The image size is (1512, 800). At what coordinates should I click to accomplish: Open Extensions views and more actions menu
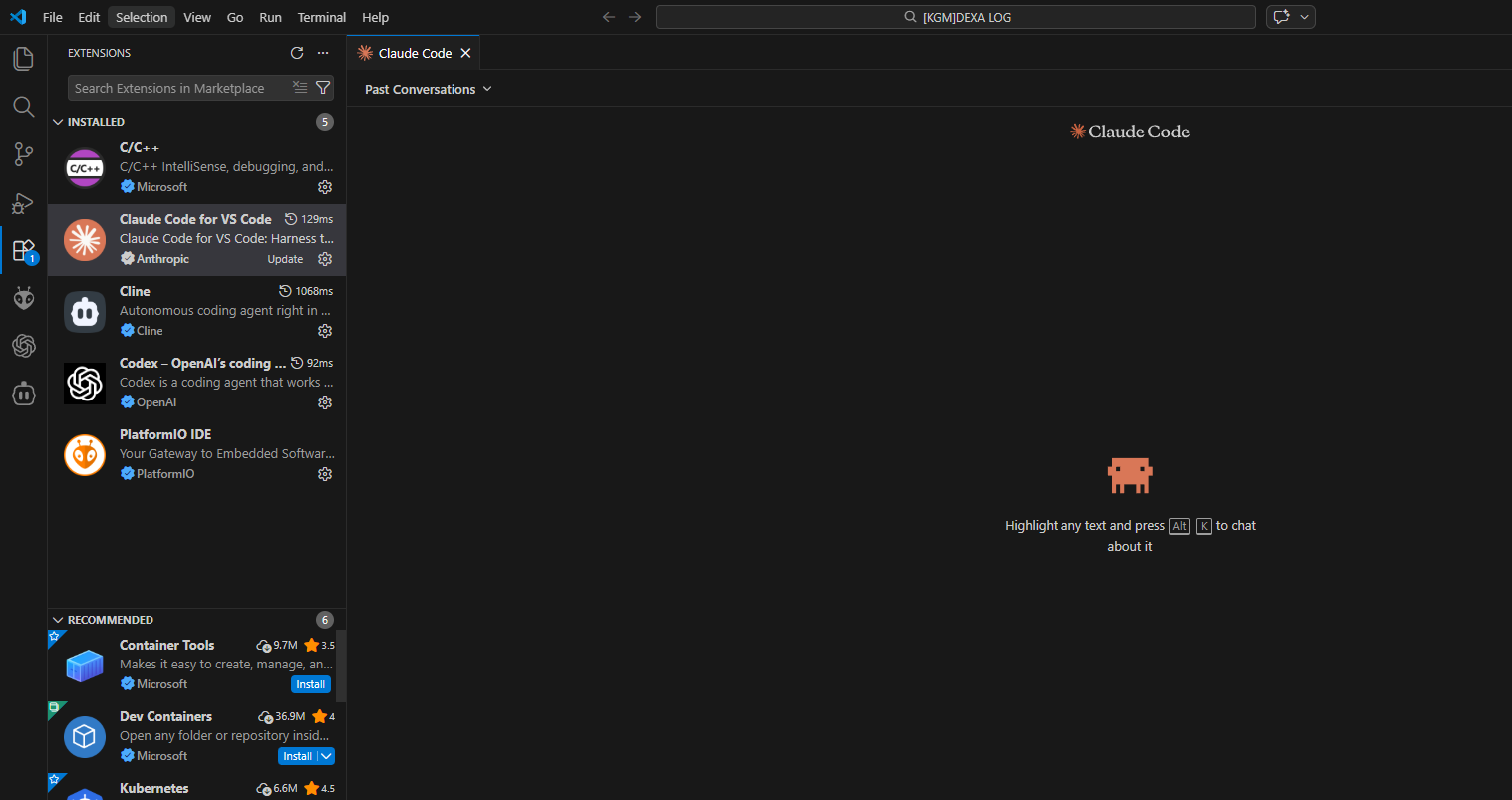point(323,53)
